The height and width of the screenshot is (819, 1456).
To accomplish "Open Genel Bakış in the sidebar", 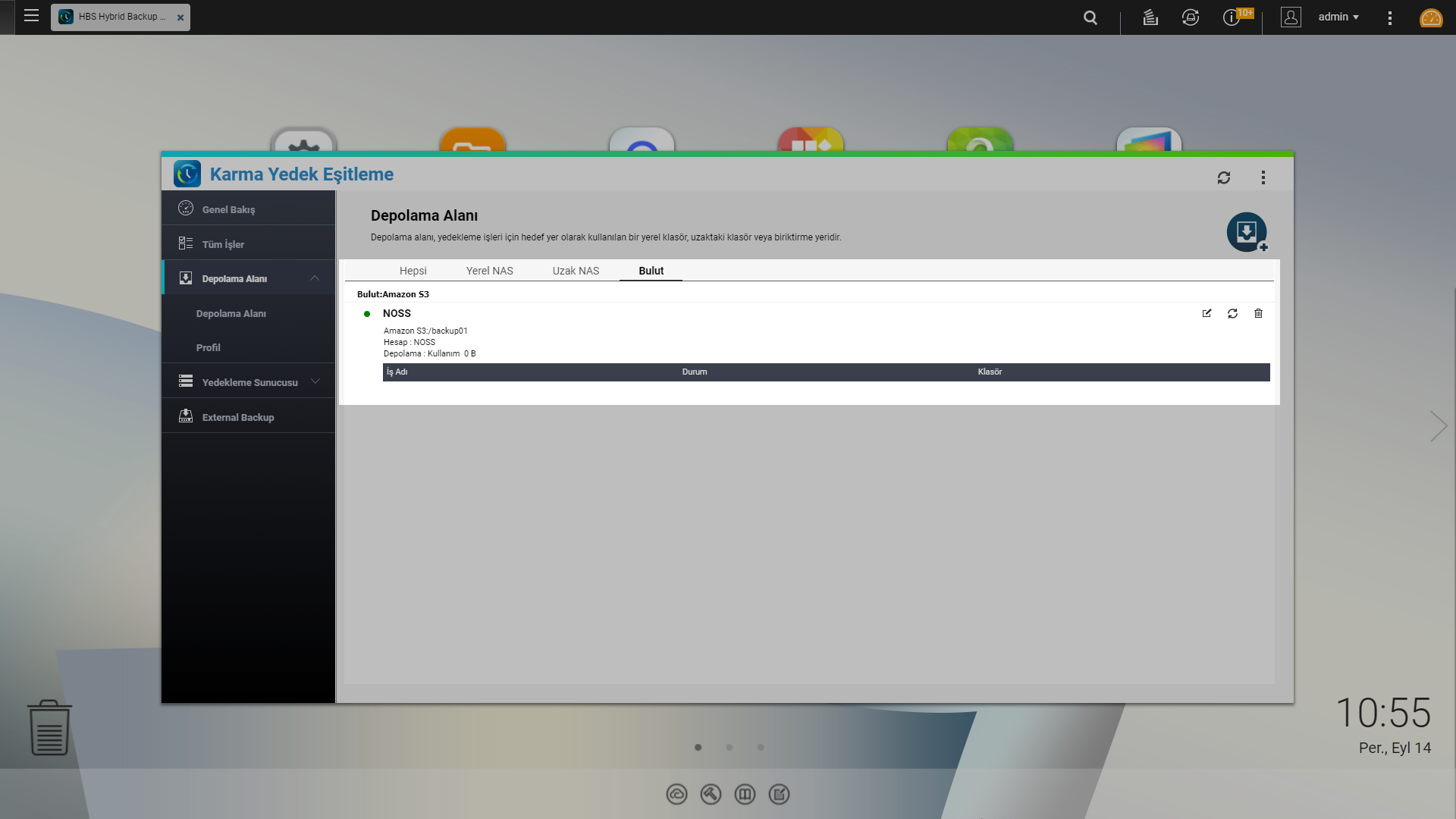I will tap(228, 209).
